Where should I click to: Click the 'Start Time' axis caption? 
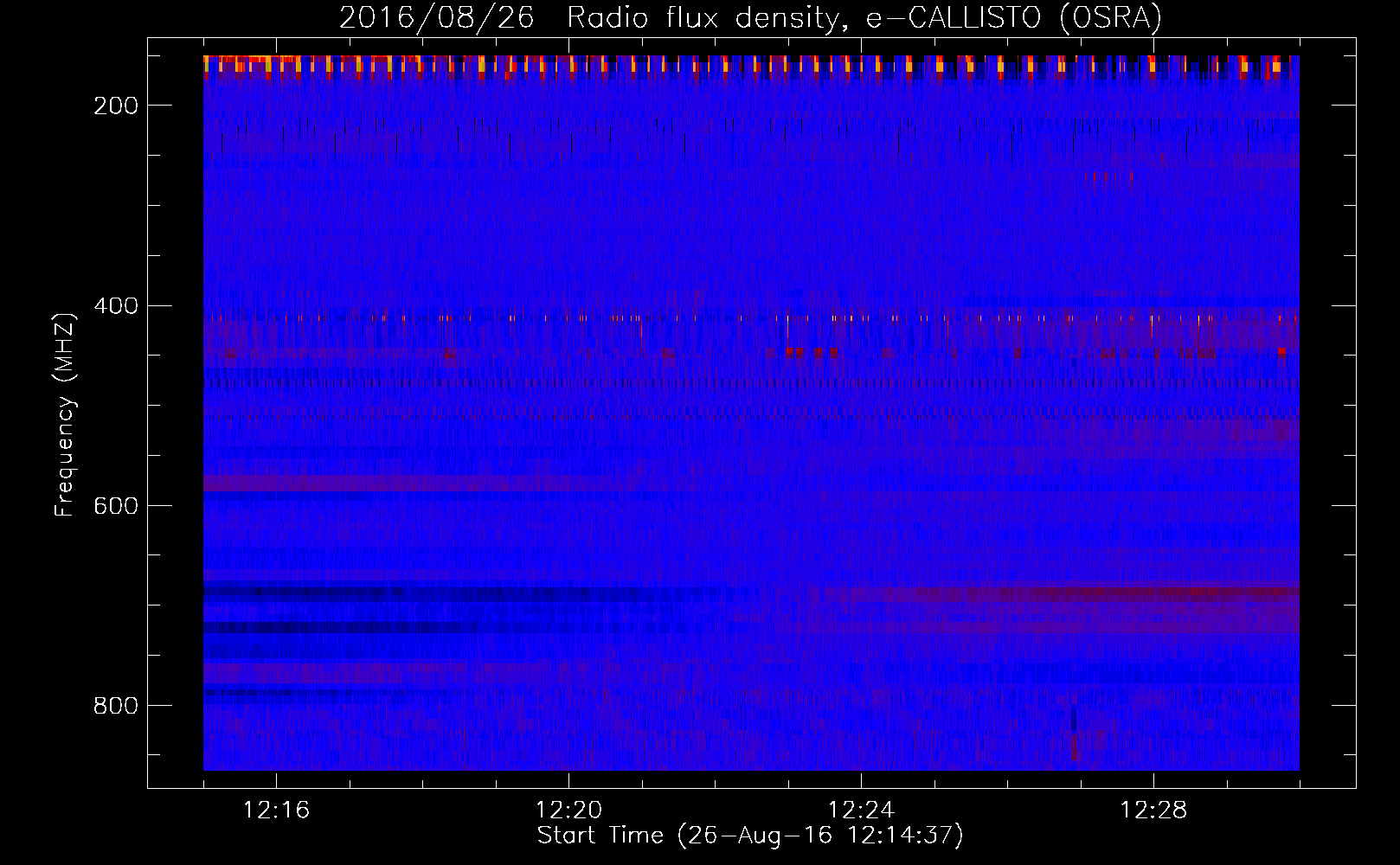pos(750,836)
